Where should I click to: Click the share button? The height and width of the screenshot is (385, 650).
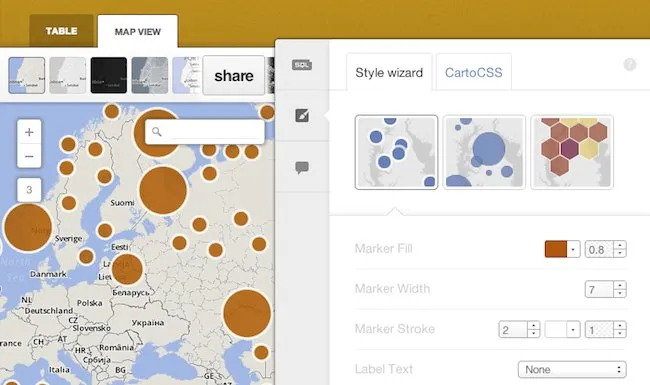pos(234,75)
